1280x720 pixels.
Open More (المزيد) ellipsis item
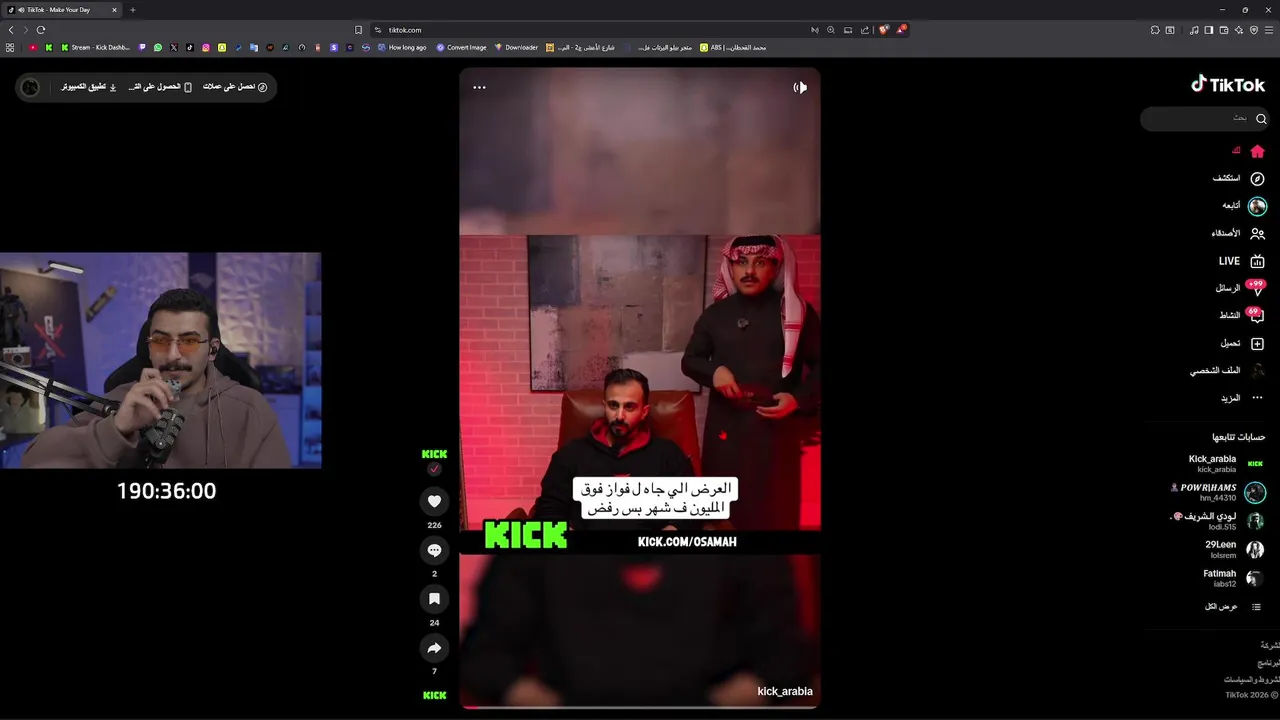point(1242,398)
